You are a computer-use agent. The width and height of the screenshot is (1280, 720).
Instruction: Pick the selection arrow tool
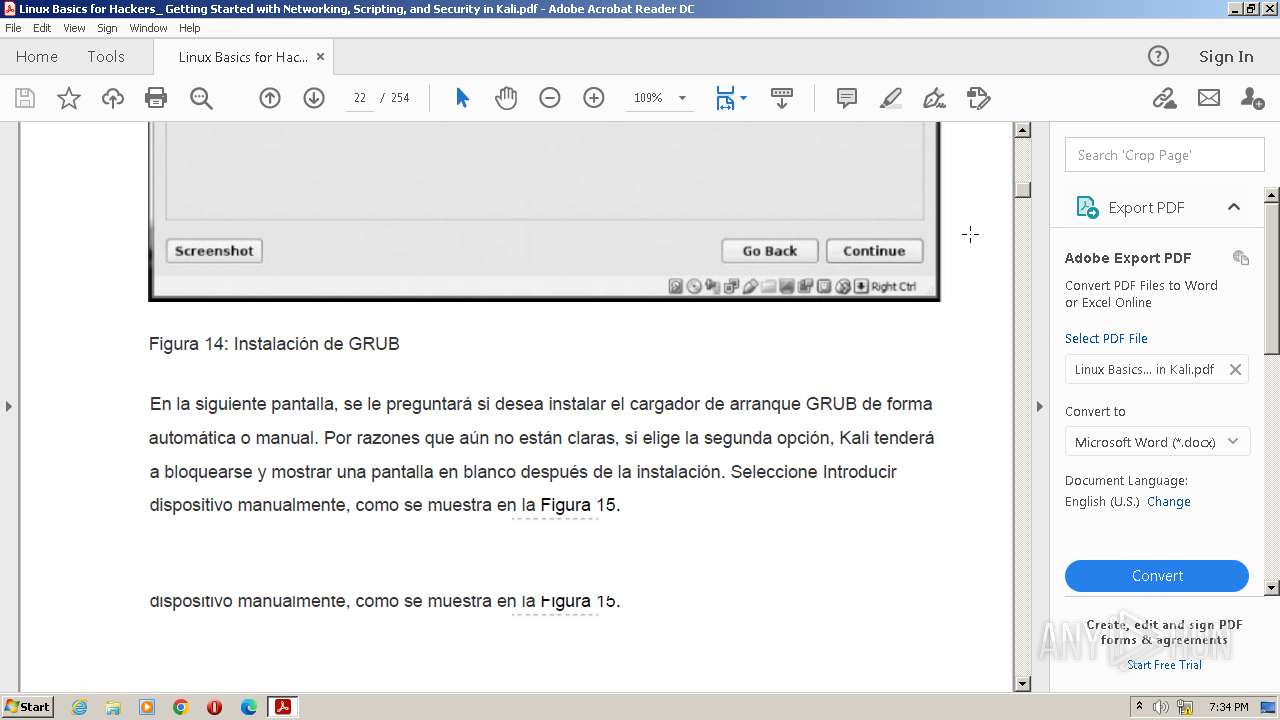pos(462,98)
